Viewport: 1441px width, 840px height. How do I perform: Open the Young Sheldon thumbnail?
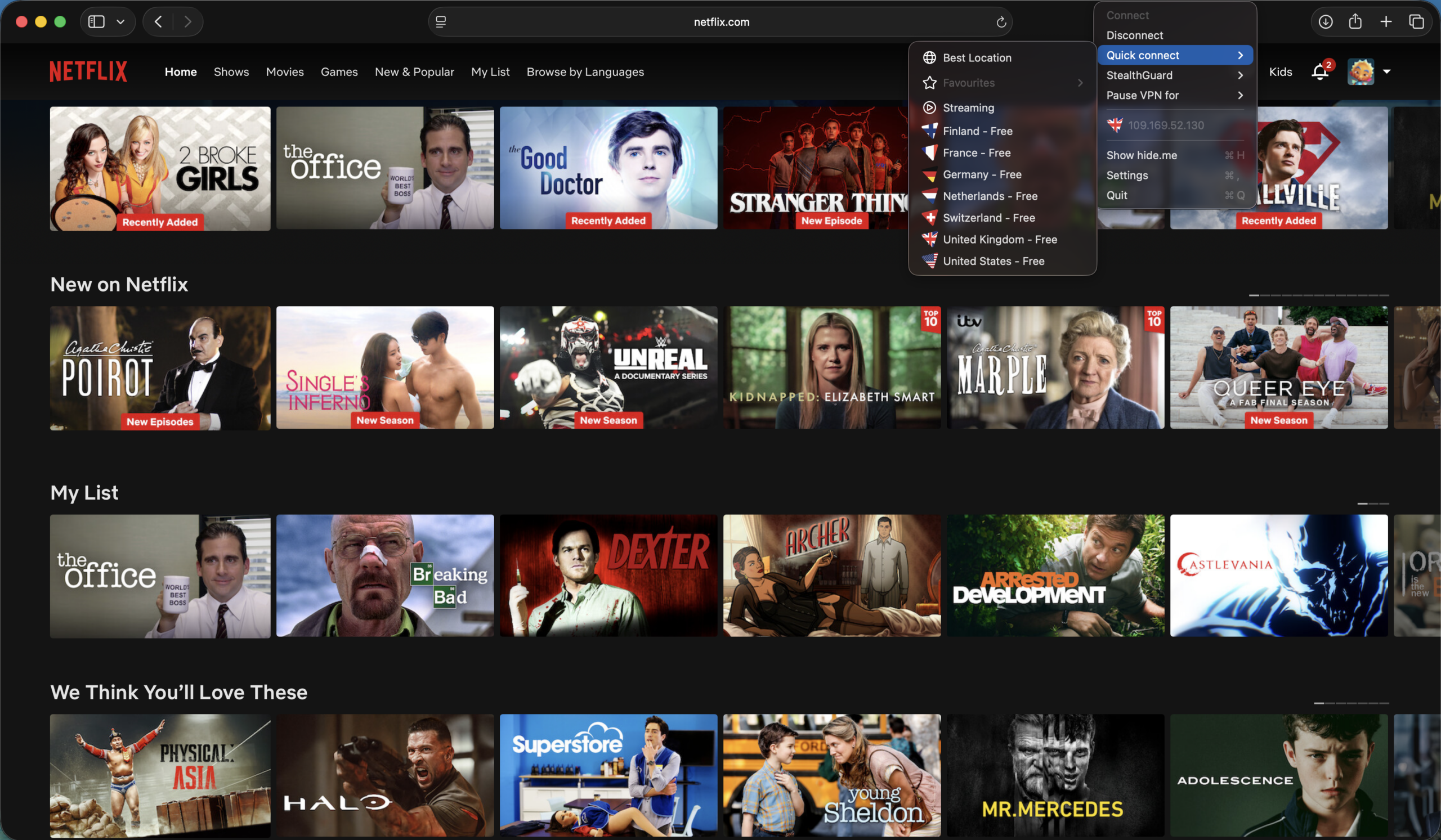[832, 775]
